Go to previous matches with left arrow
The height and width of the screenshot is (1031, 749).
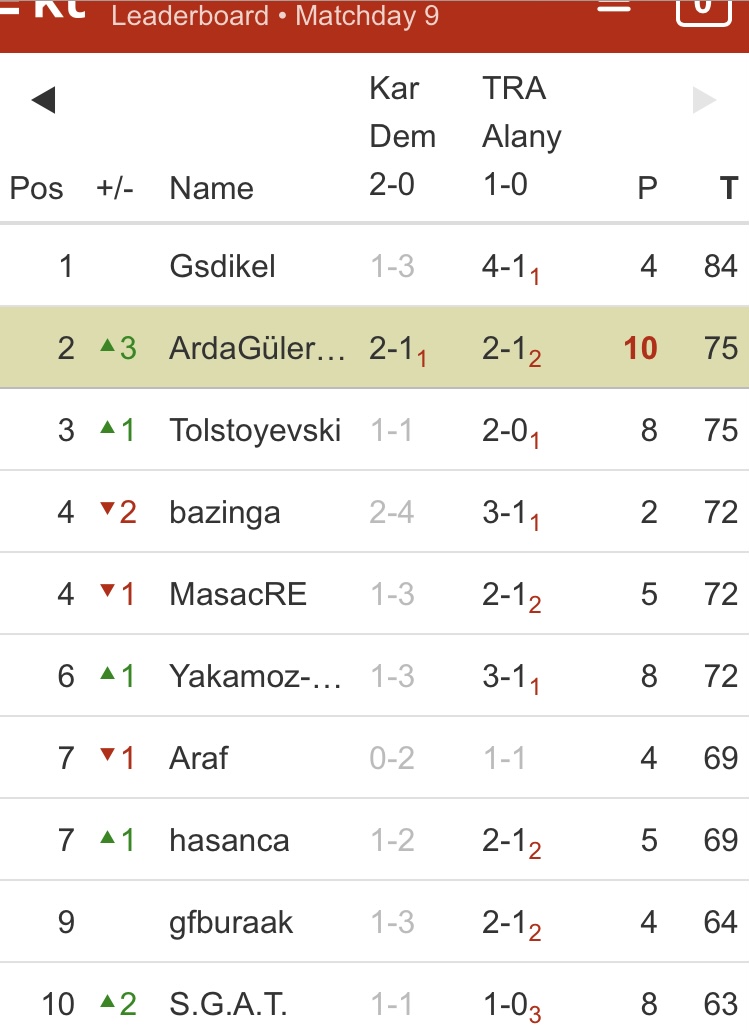click(43, 100)
